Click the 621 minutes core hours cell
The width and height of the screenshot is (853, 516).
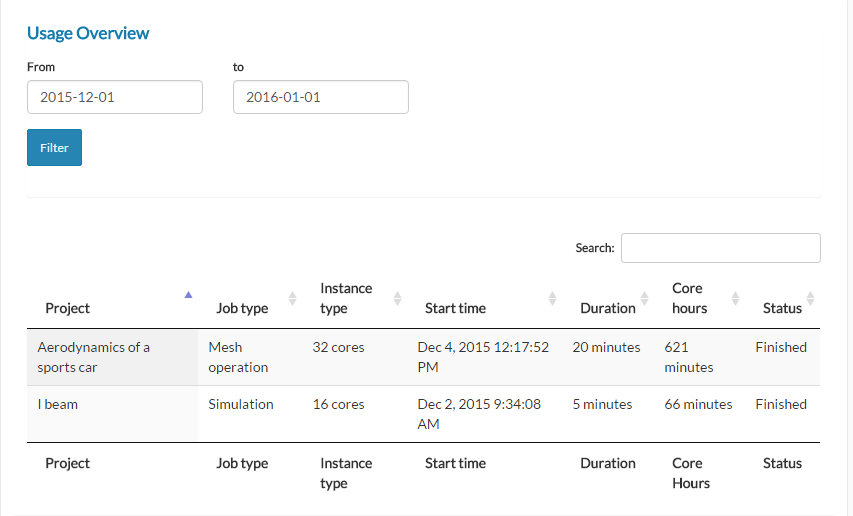[689, 357]
